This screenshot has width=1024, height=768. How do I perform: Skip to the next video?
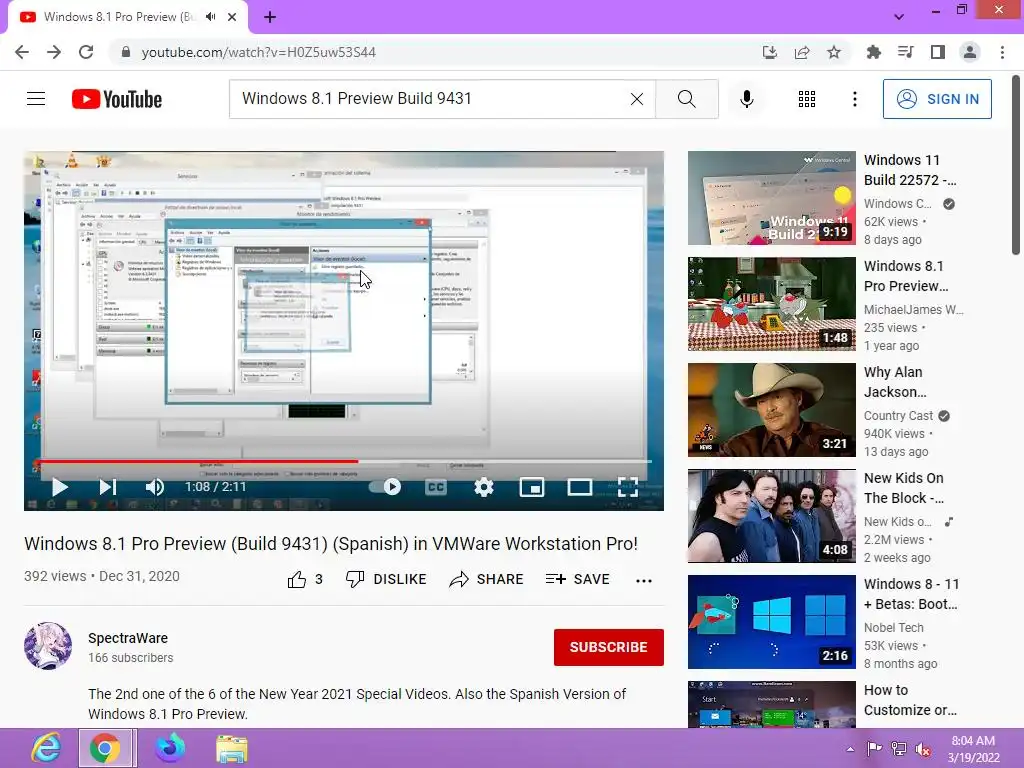pyautogui.click(x=108, y=487)
